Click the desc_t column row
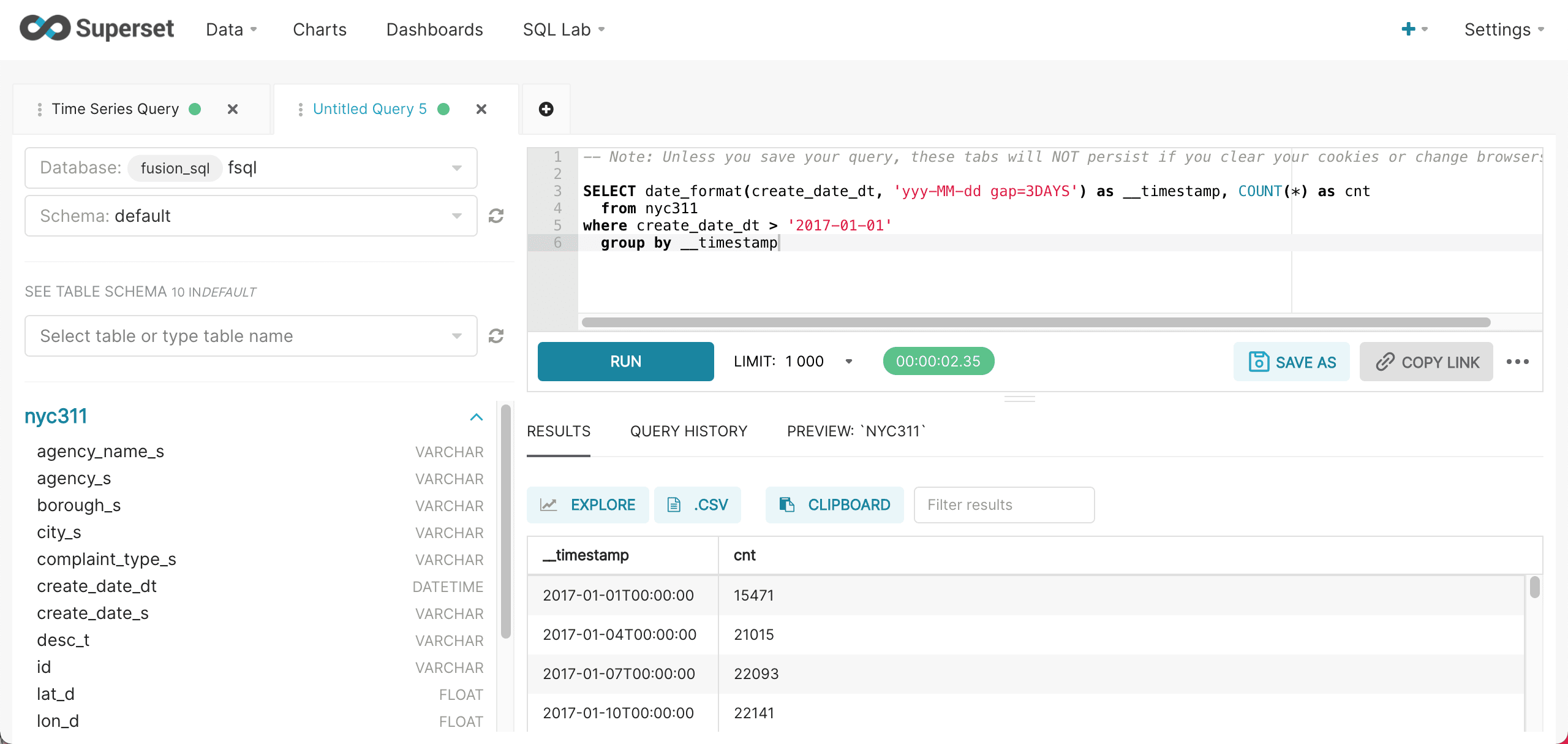 tap(260, 640)
